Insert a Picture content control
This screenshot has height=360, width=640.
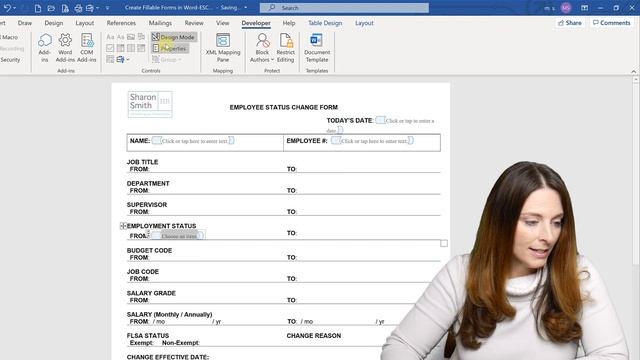pos(131,37)
